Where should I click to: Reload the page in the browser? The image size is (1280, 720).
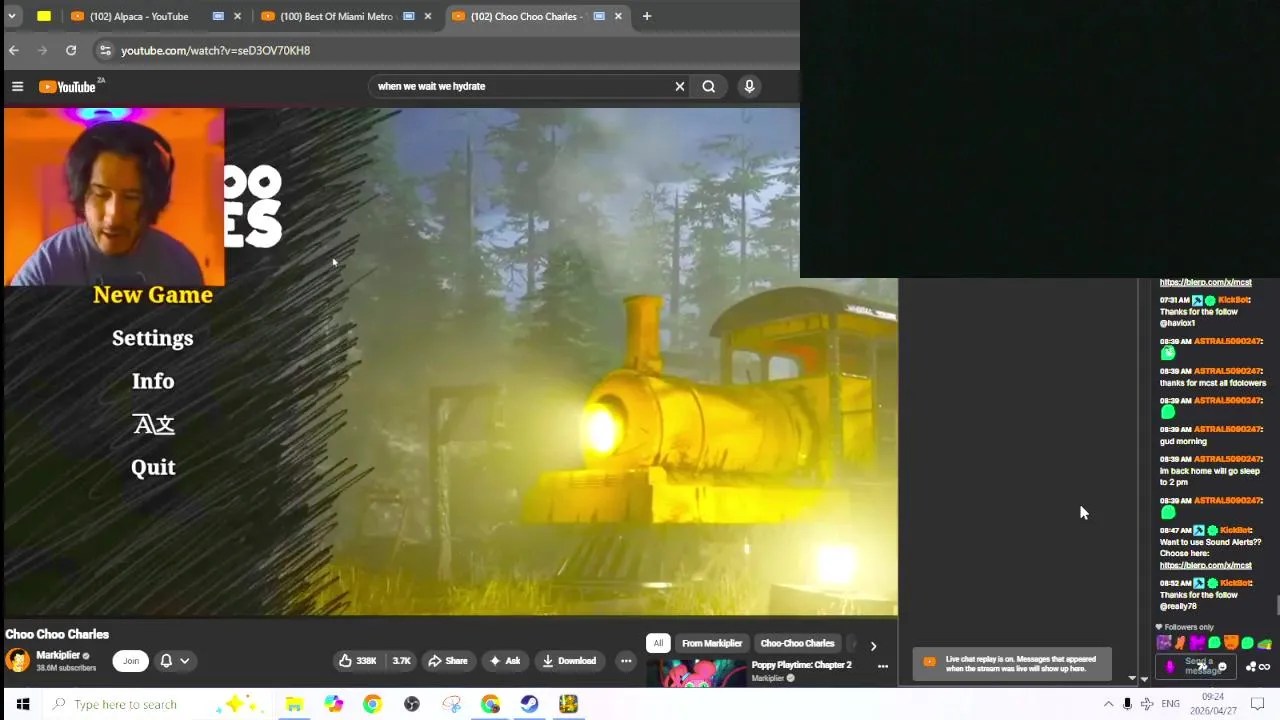(x=71, y=50)
